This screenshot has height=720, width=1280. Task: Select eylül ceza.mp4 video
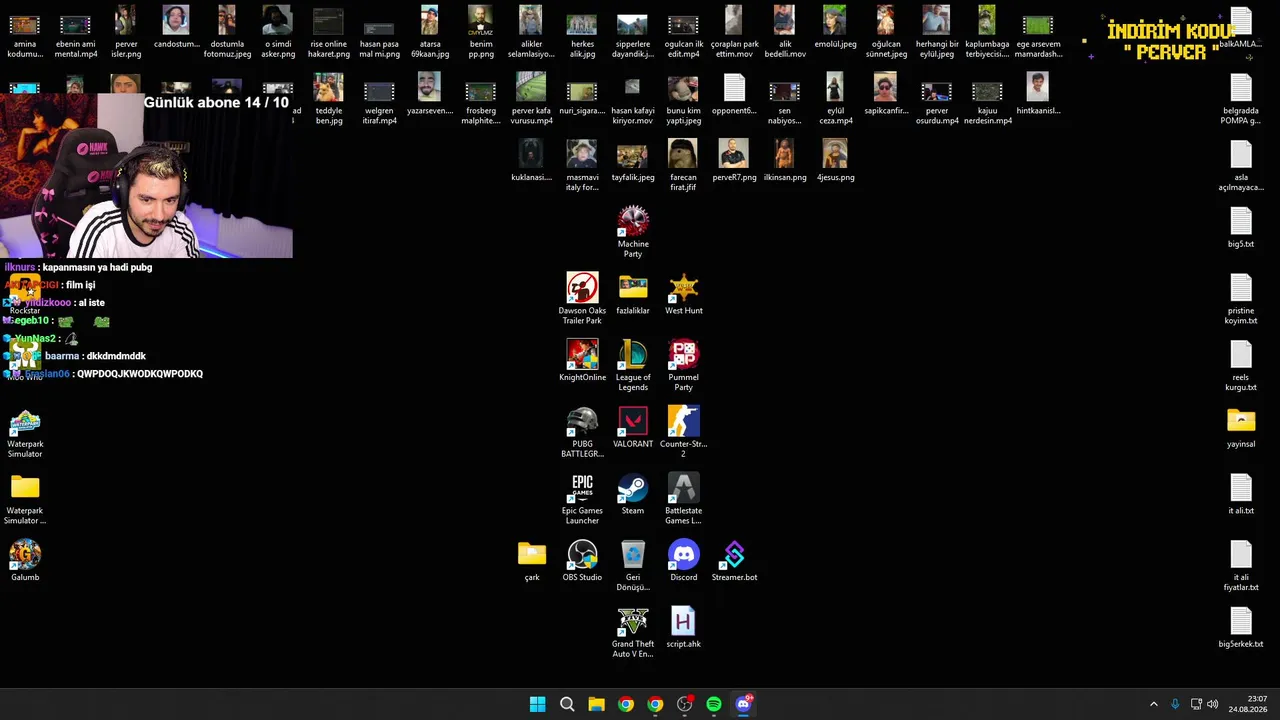coord(836,99)
